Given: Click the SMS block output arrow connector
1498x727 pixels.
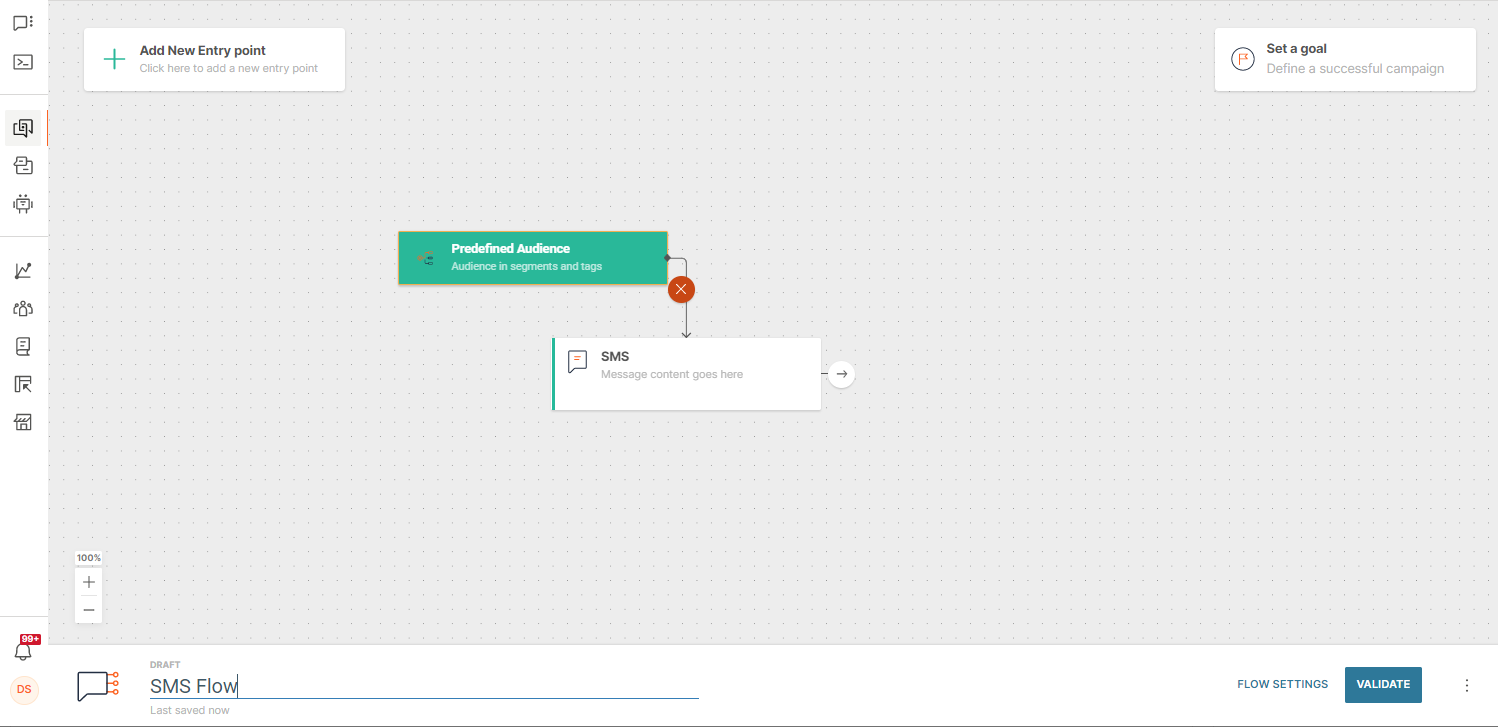Looking at the screenshot, I should coord(842,374).
